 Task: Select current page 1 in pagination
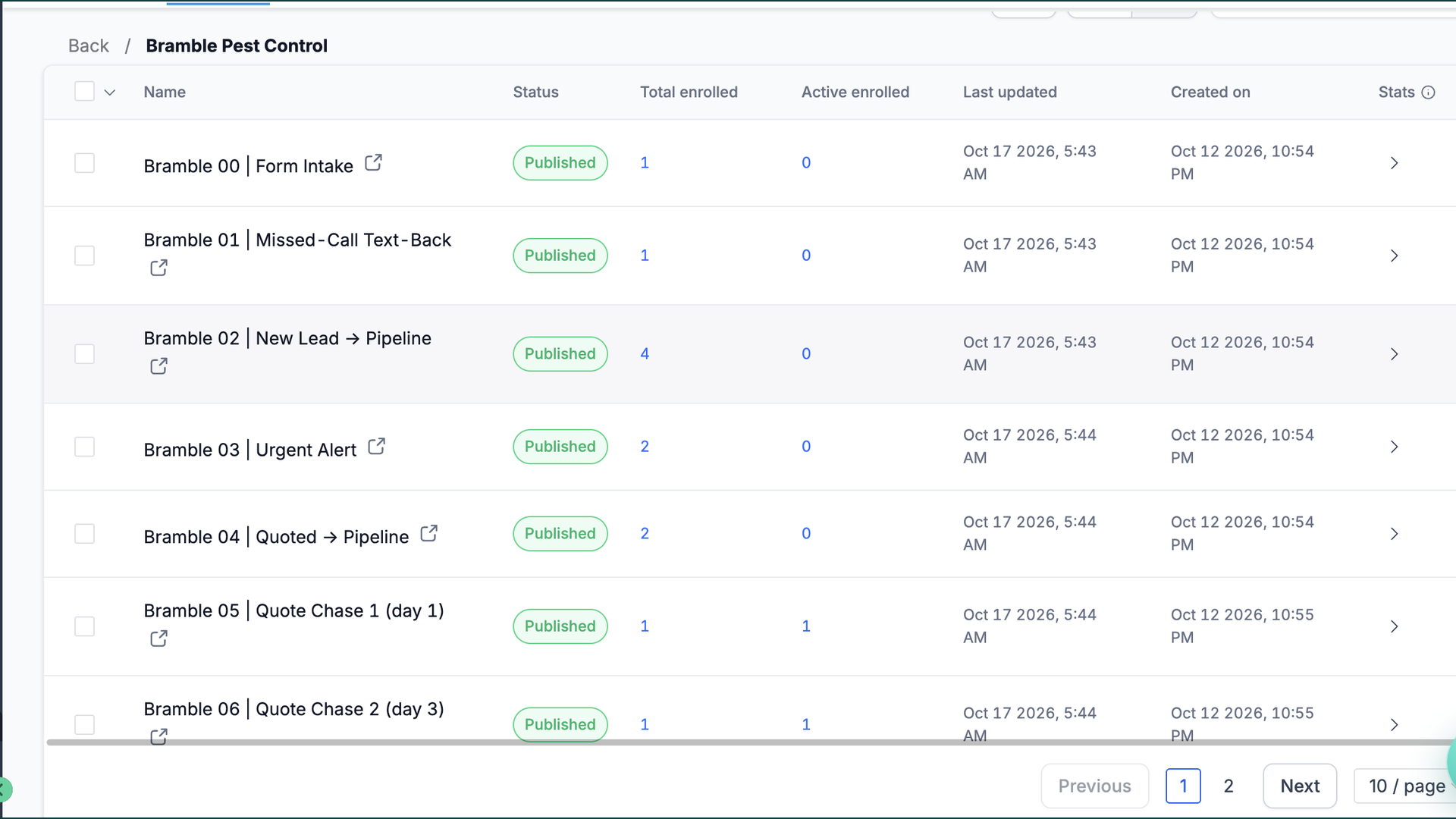[1183, 786]
